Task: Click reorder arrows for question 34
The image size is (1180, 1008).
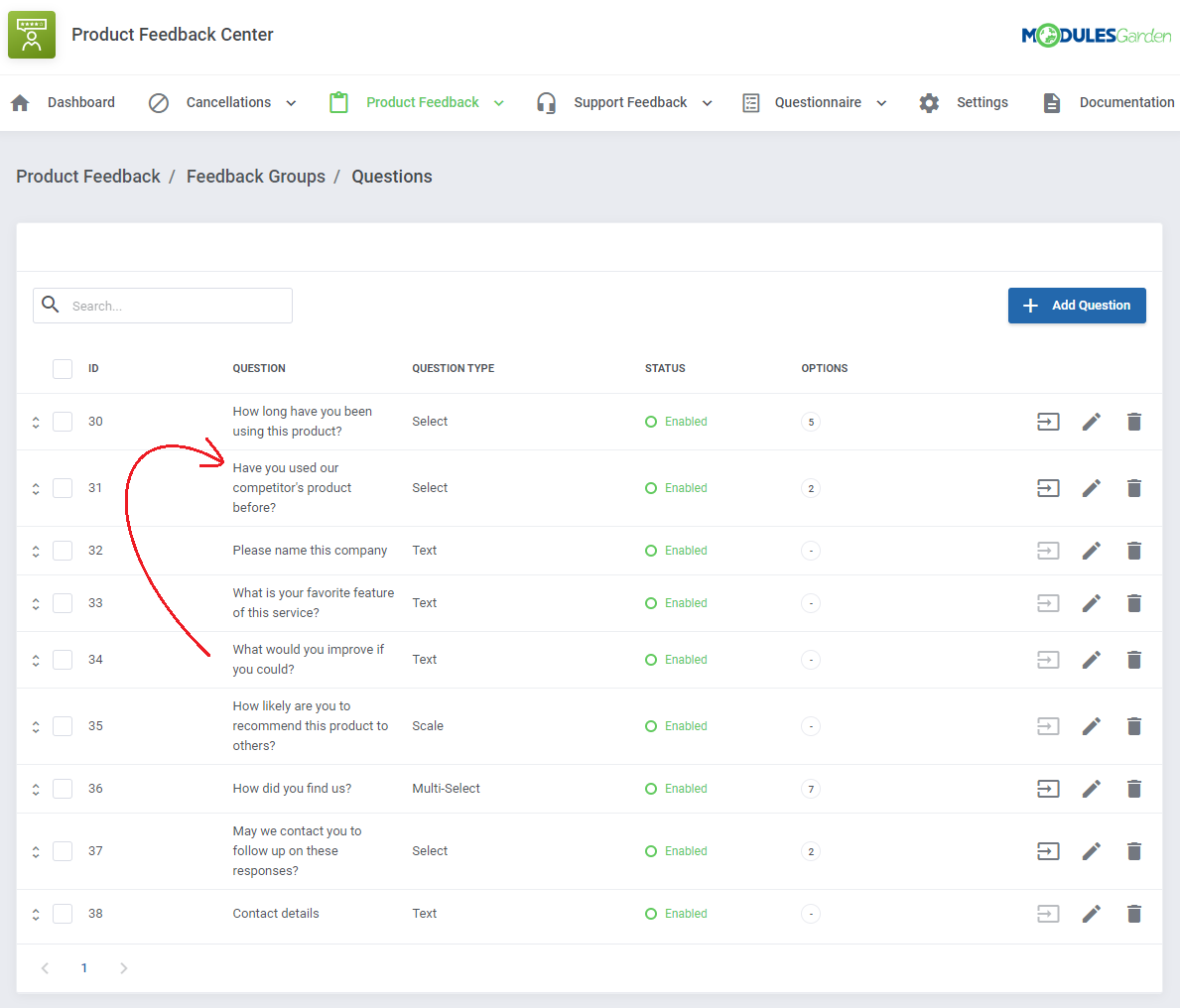Action: pos(36,661)
